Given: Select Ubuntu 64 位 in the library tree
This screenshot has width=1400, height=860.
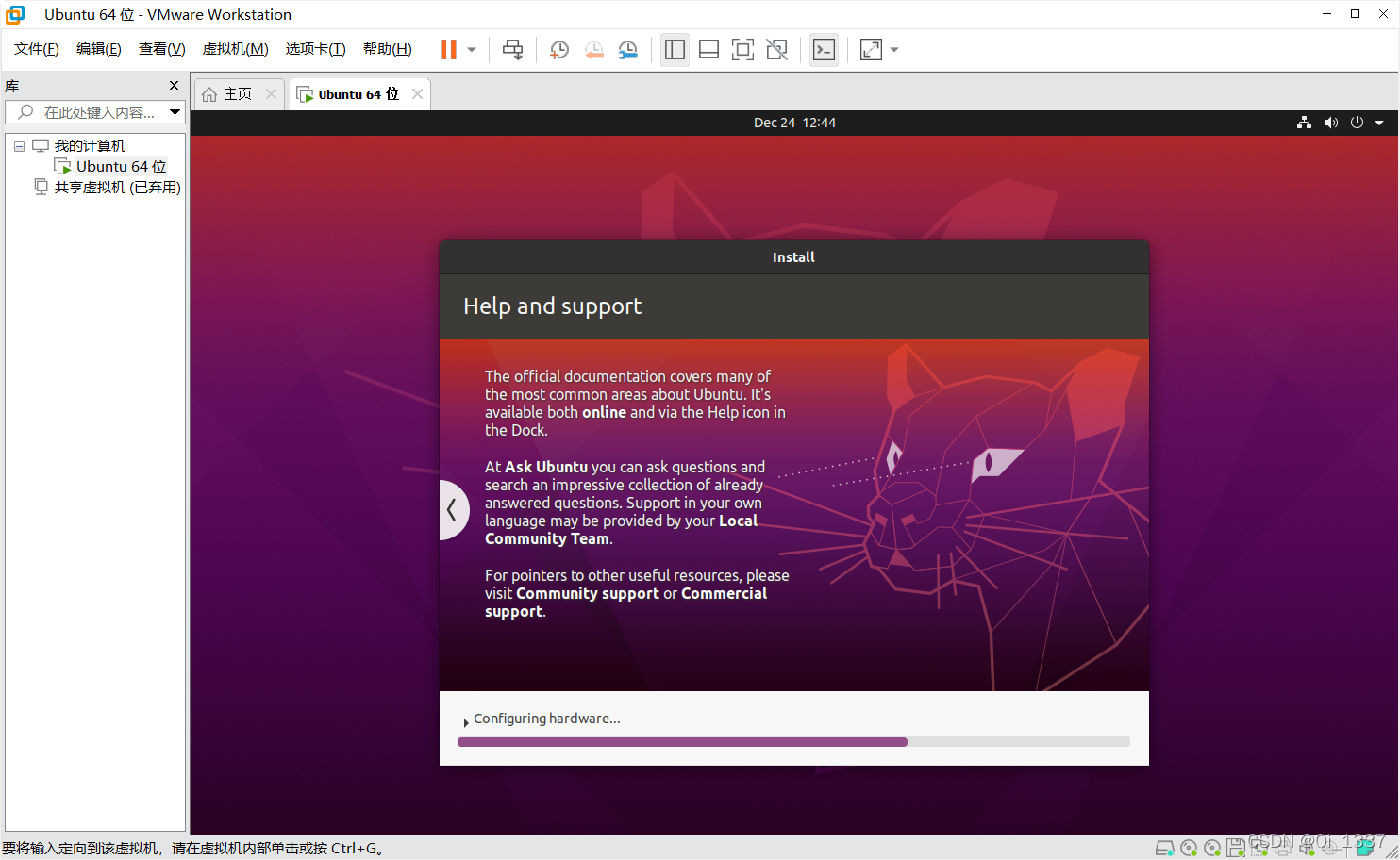Looking at the screenshot, I should tap(121, 167).
